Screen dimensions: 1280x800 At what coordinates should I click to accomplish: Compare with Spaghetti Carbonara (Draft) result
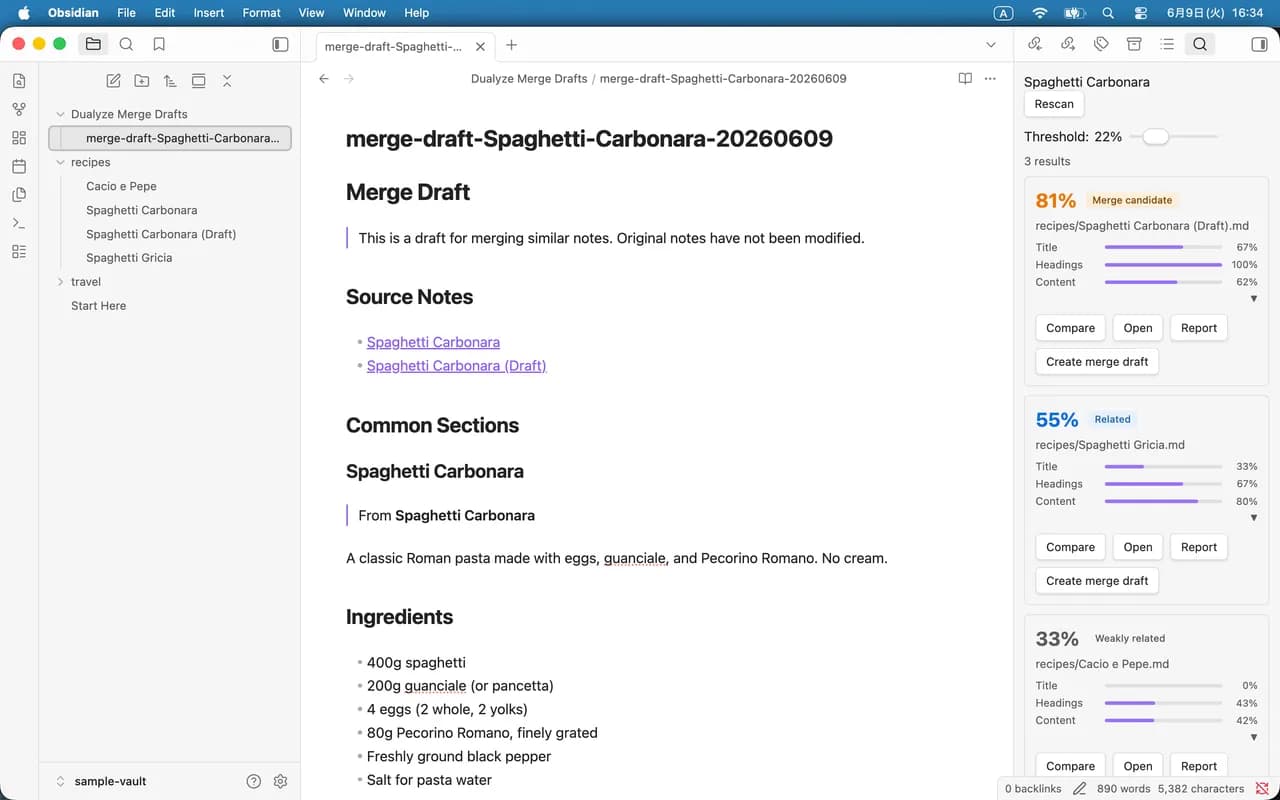[x=1070, y=328]
